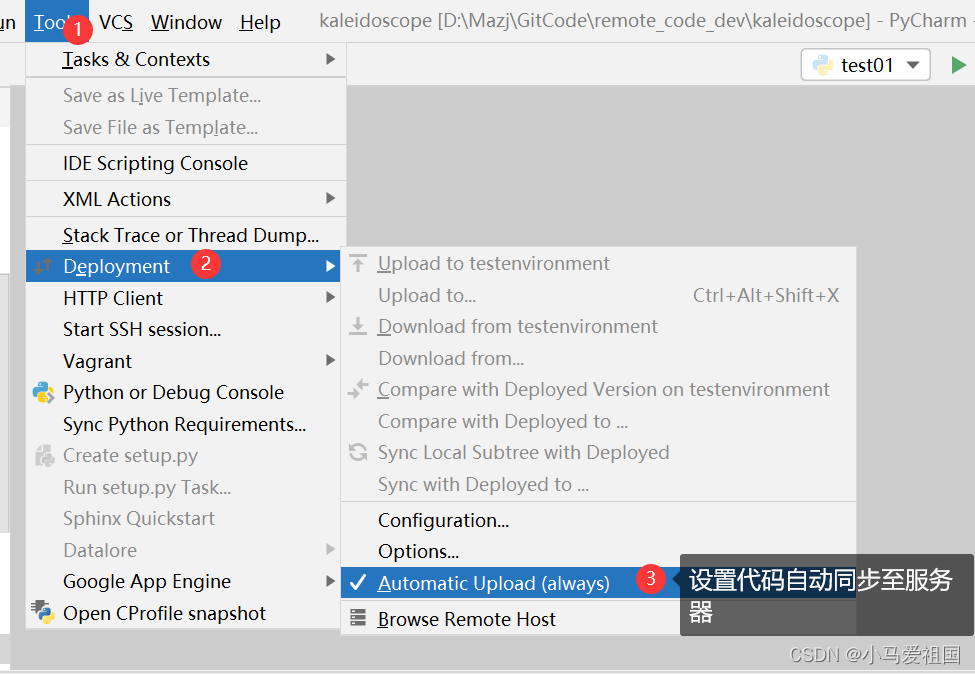Expand HTTP Client submenu
The height and width of the screenshot is (674, 975).
tap(183, 298)
